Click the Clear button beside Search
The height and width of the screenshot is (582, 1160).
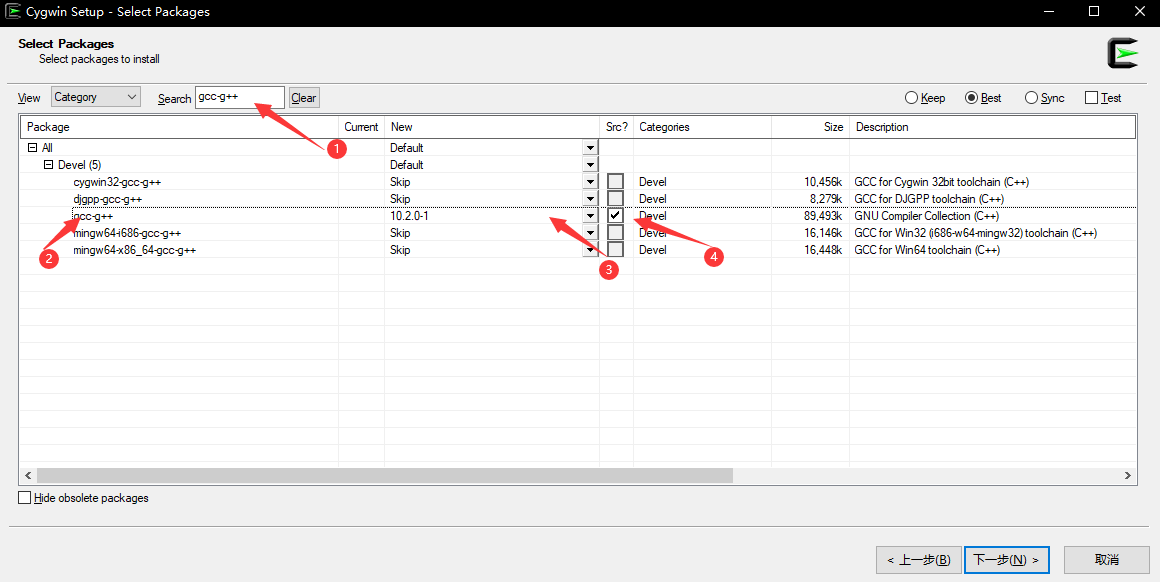tap(303, 98)
